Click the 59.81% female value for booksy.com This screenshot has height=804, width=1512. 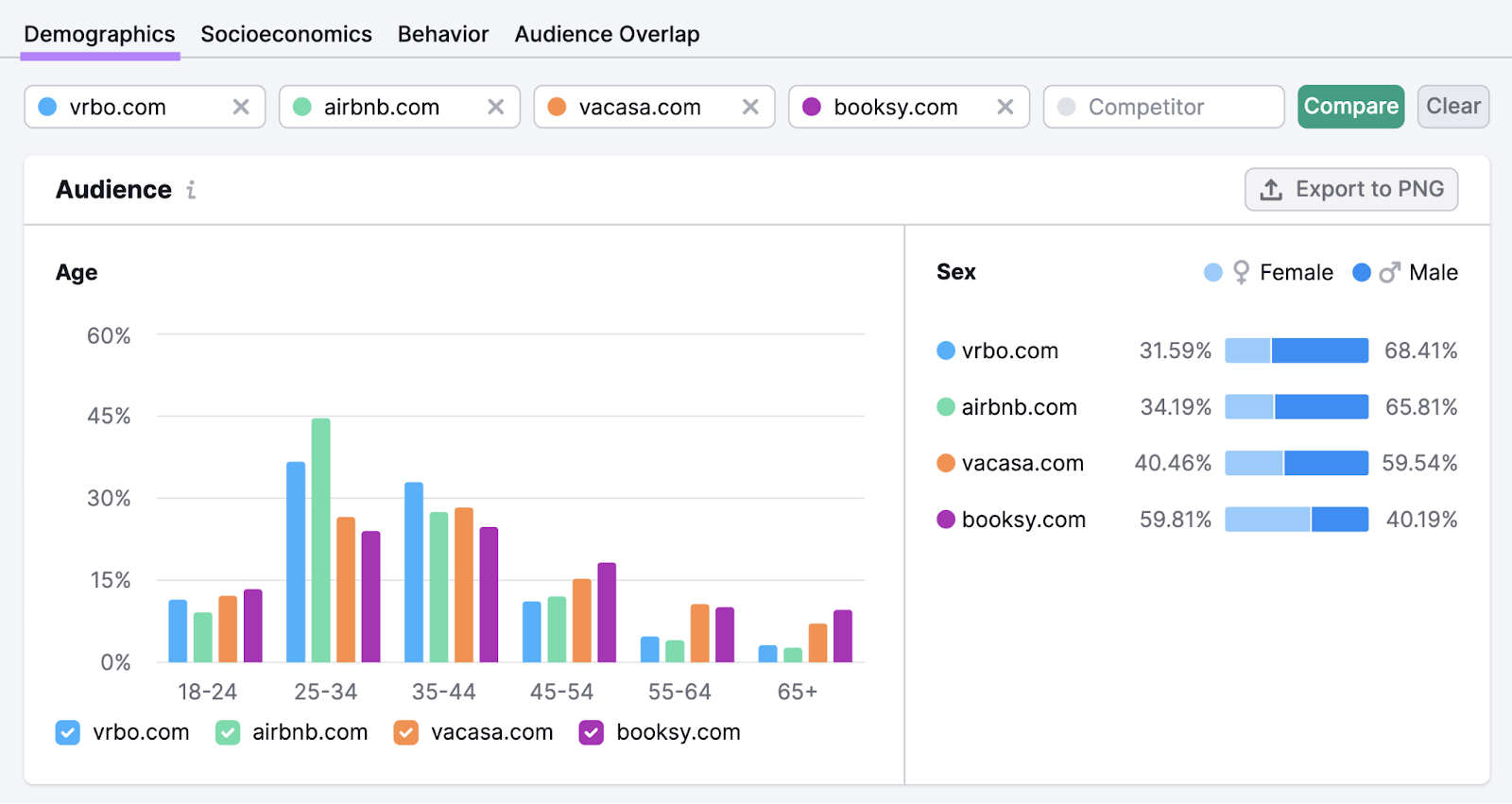pyautogui.click(x=1176, y=520)
